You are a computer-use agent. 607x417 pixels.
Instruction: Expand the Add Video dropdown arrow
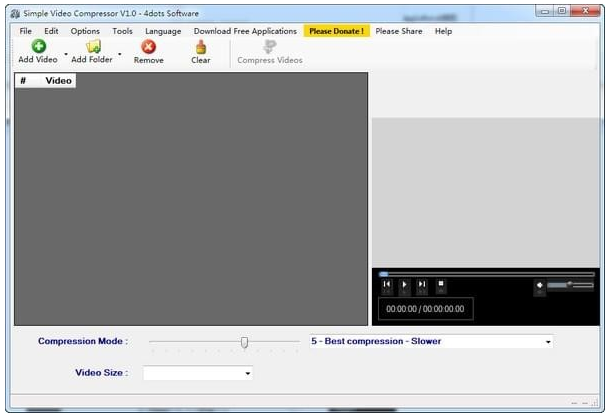click(x=66, y=54)
